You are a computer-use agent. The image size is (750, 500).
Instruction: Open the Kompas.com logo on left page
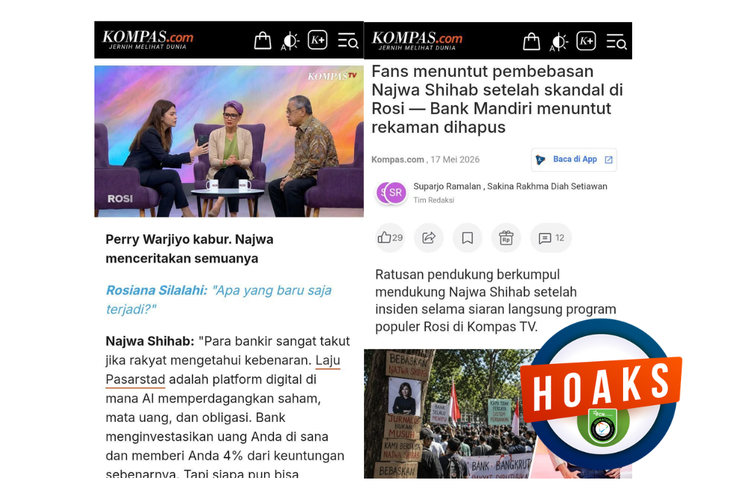pyautogui.click(x=147, y=39)
